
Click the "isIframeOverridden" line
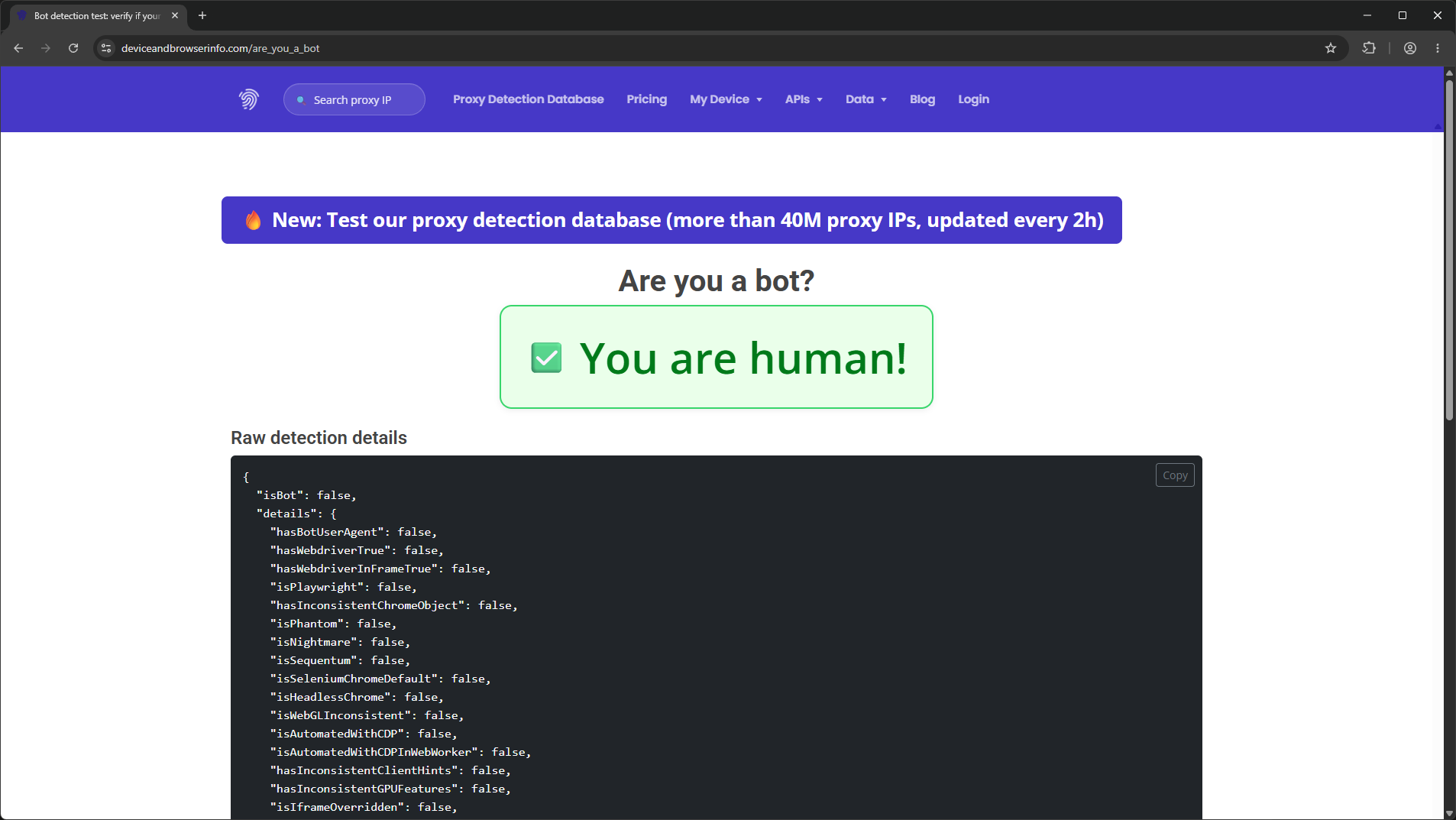click(364, 807)
